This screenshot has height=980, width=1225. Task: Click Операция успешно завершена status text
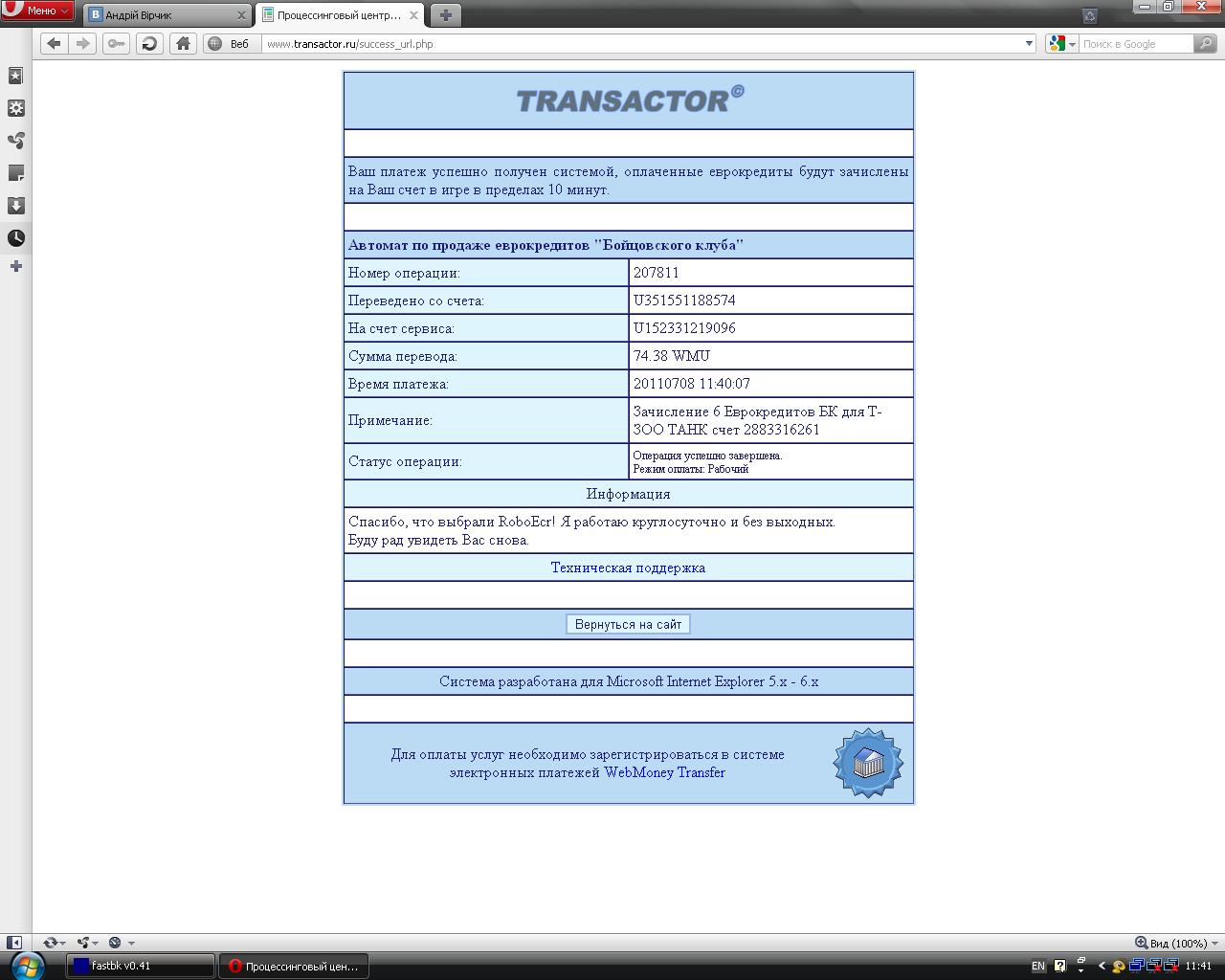tap(707, 456)
